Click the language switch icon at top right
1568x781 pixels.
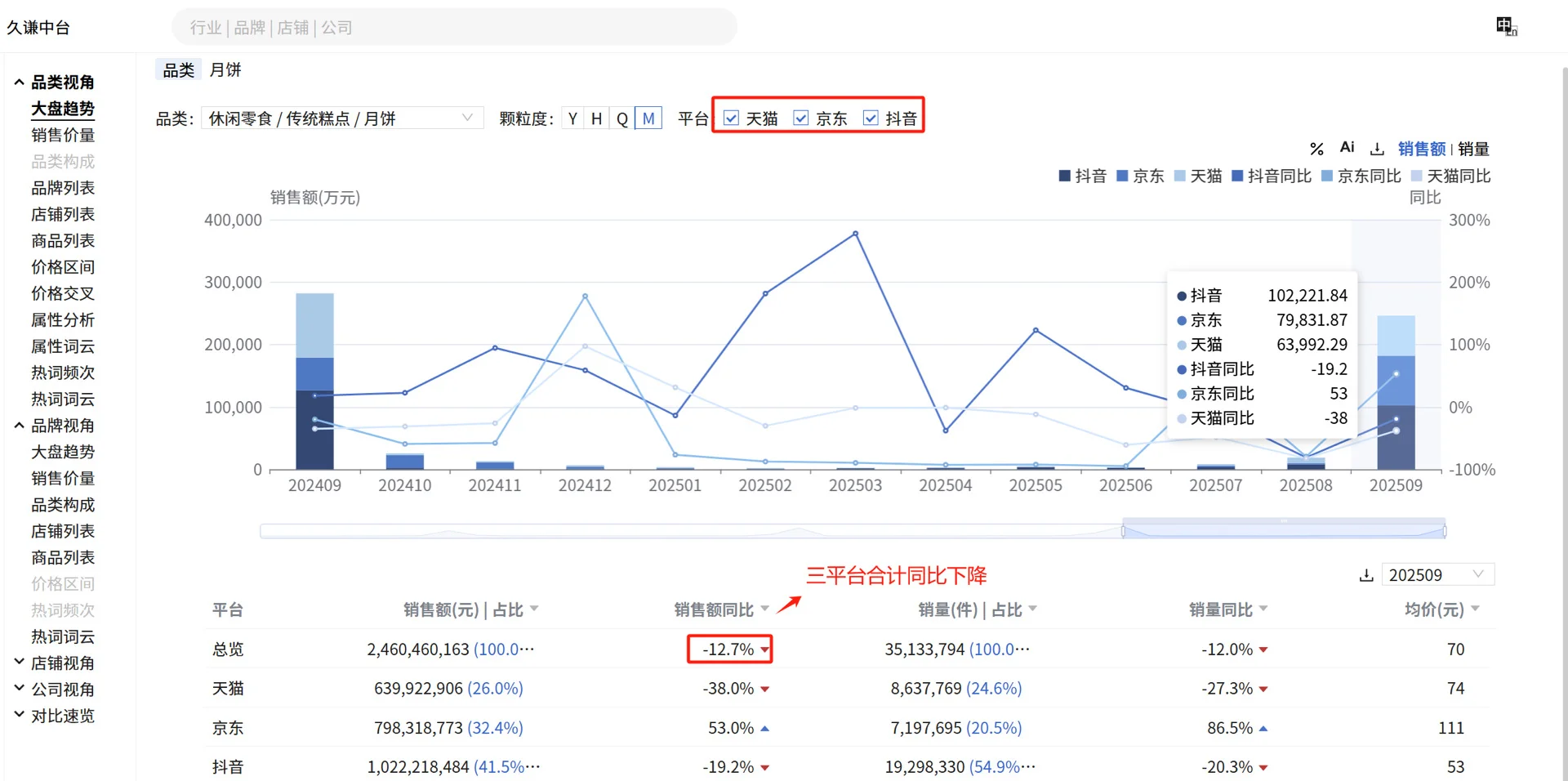coord(1506,26)
